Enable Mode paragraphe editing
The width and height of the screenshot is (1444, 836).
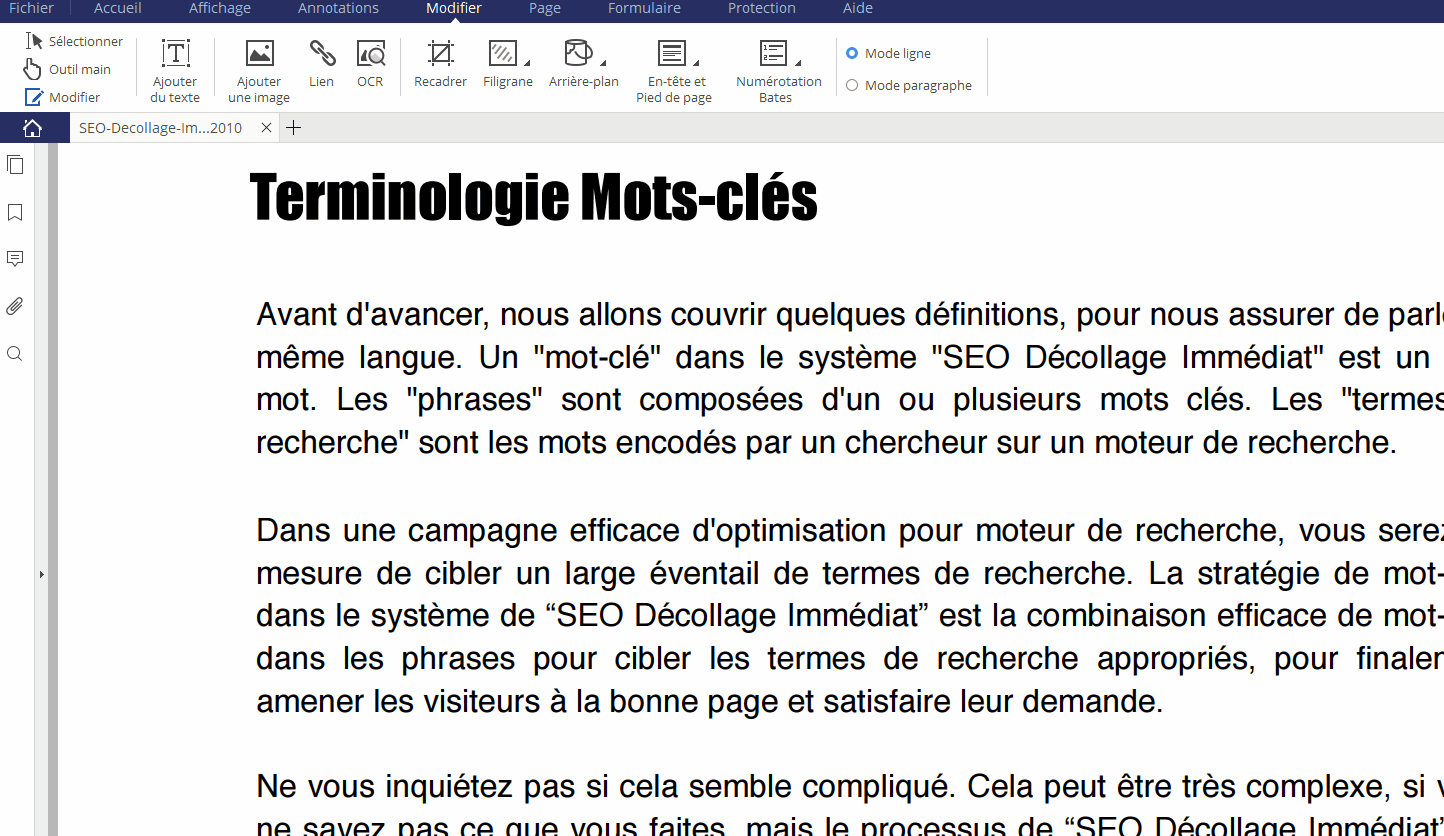click(x=852, y=85)
